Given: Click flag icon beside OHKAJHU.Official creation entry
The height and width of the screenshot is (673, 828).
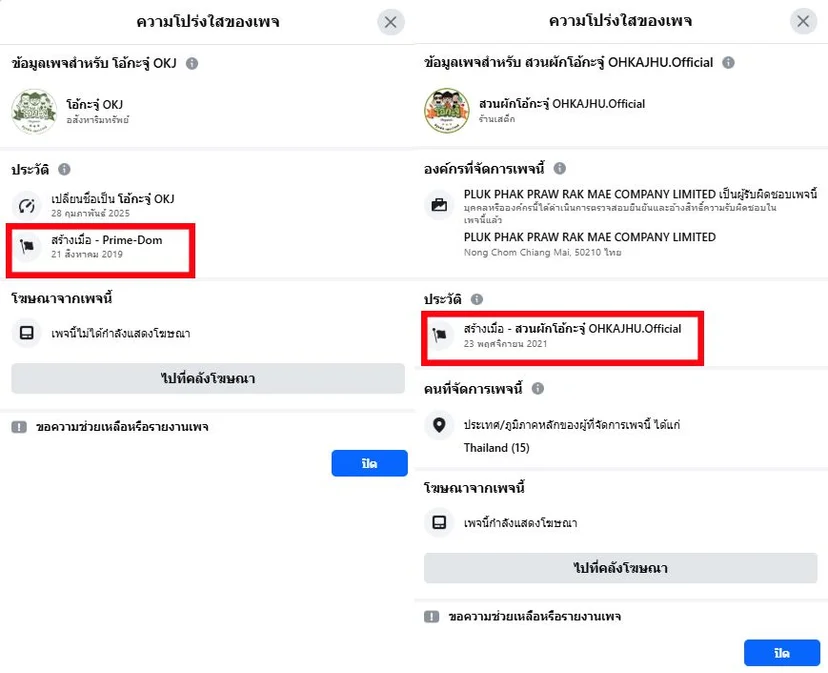Looking at the screenshot, I should pos(439,335).
